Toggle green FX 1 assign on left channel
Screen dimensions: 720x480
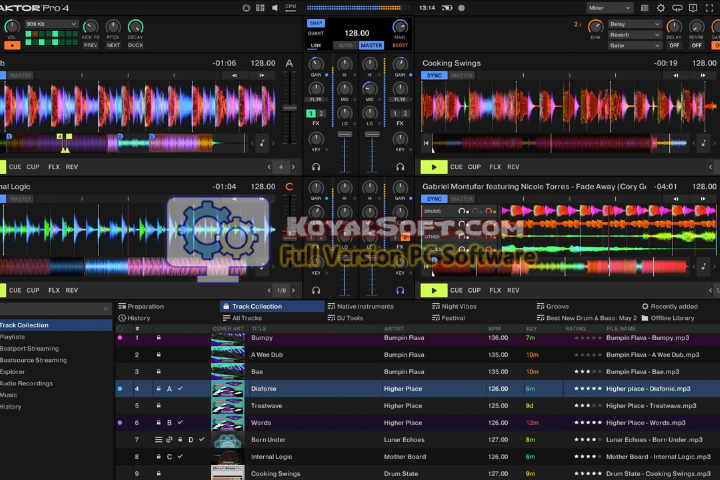(x=311, y=113)
